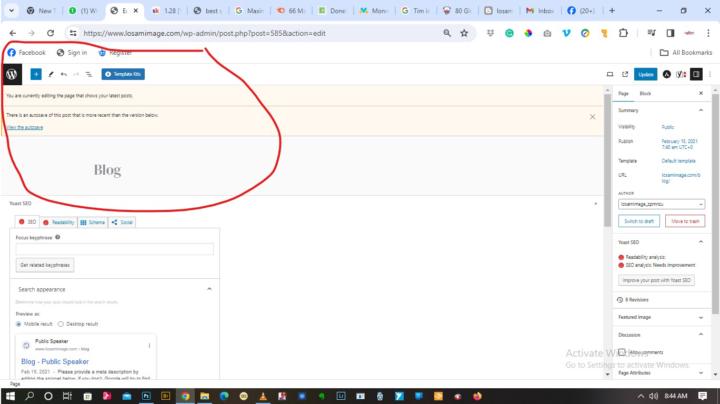The image size is (720, 404).
Task: Open the snippet preview three-dots icon
Action: coord(149,345)
